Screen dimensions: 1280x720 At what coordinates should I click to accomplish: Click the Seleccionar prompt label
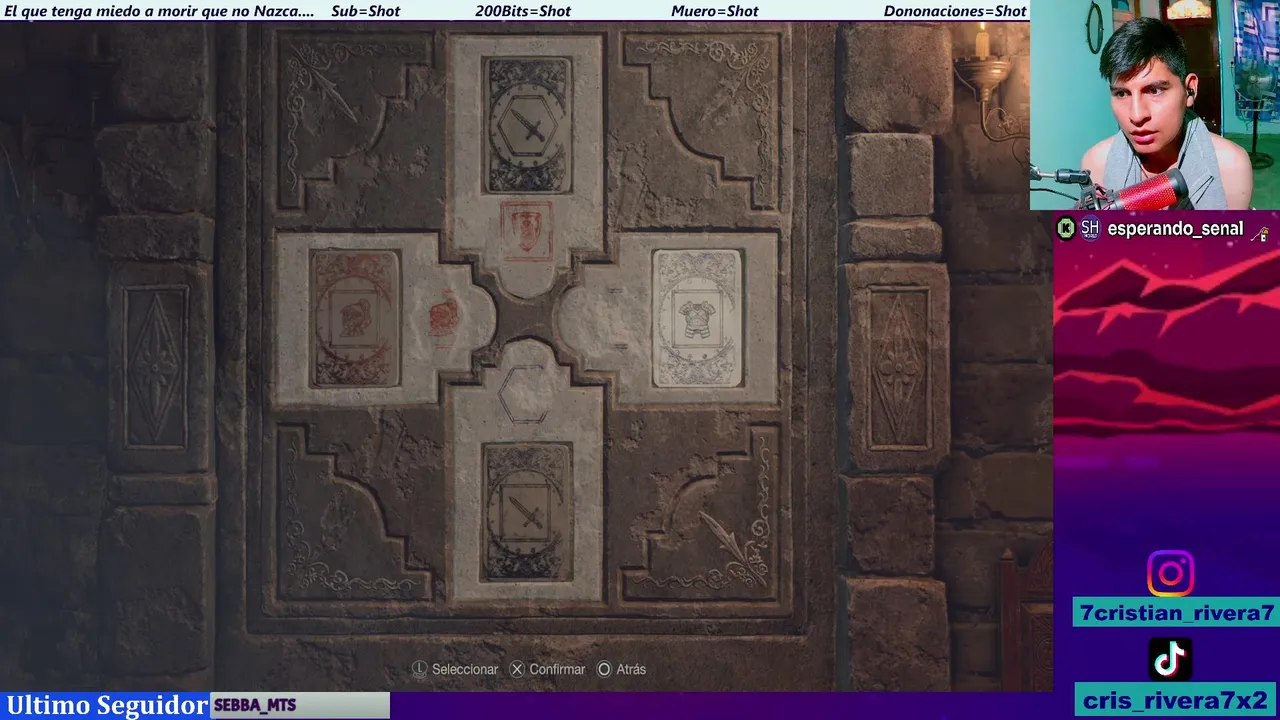click(x=465, y=669)
